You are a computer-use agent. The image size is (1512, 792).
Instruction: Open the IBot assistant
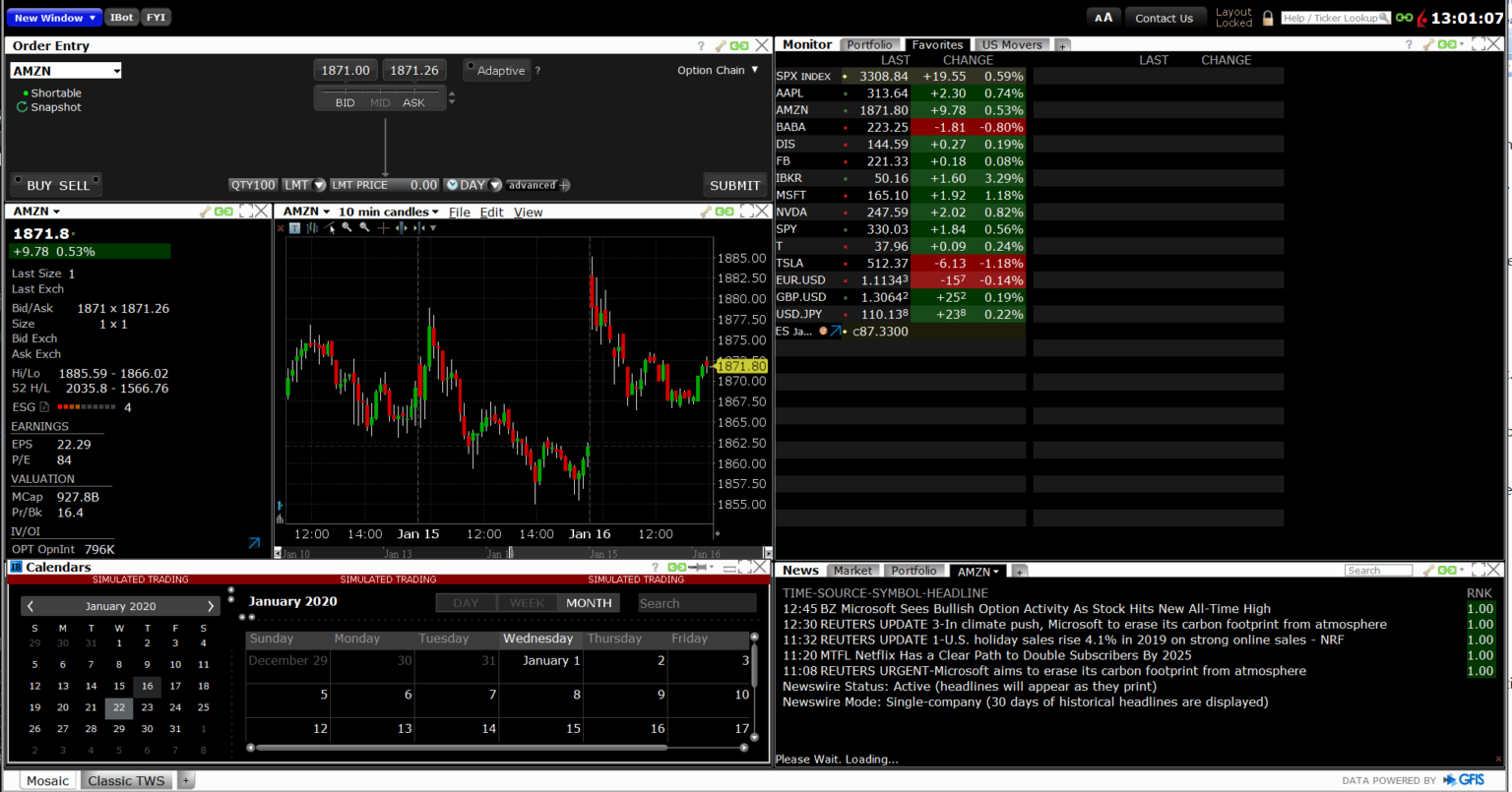coord(121,17)
